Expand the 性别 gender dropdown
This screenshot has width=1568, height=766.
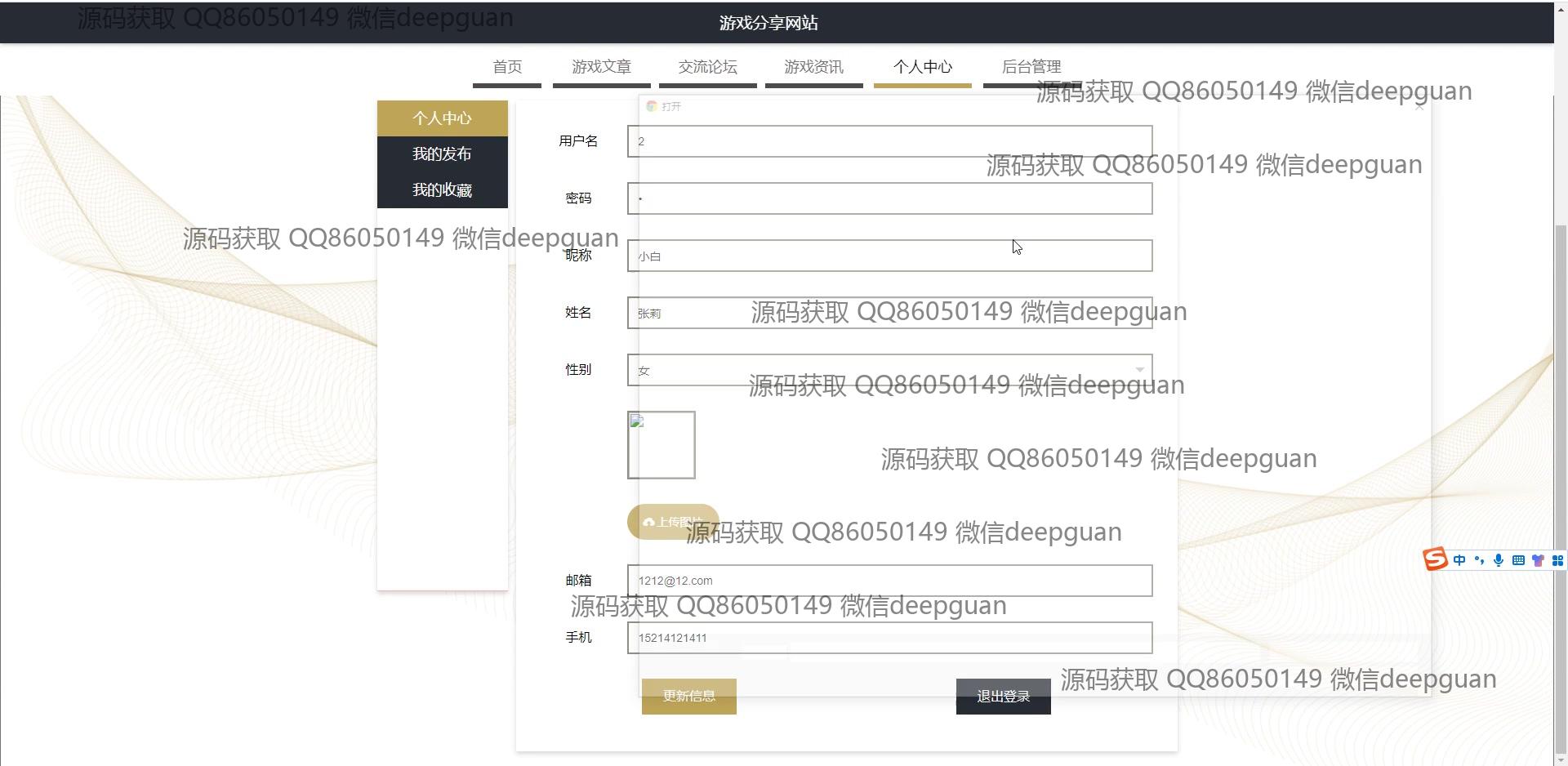click(889, 370)
